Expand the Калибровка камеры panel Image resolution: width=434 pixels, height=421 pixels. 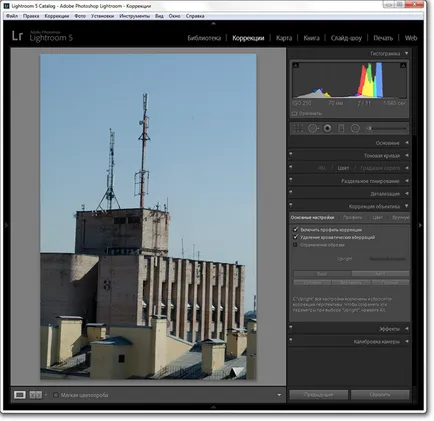click(407, 341)
